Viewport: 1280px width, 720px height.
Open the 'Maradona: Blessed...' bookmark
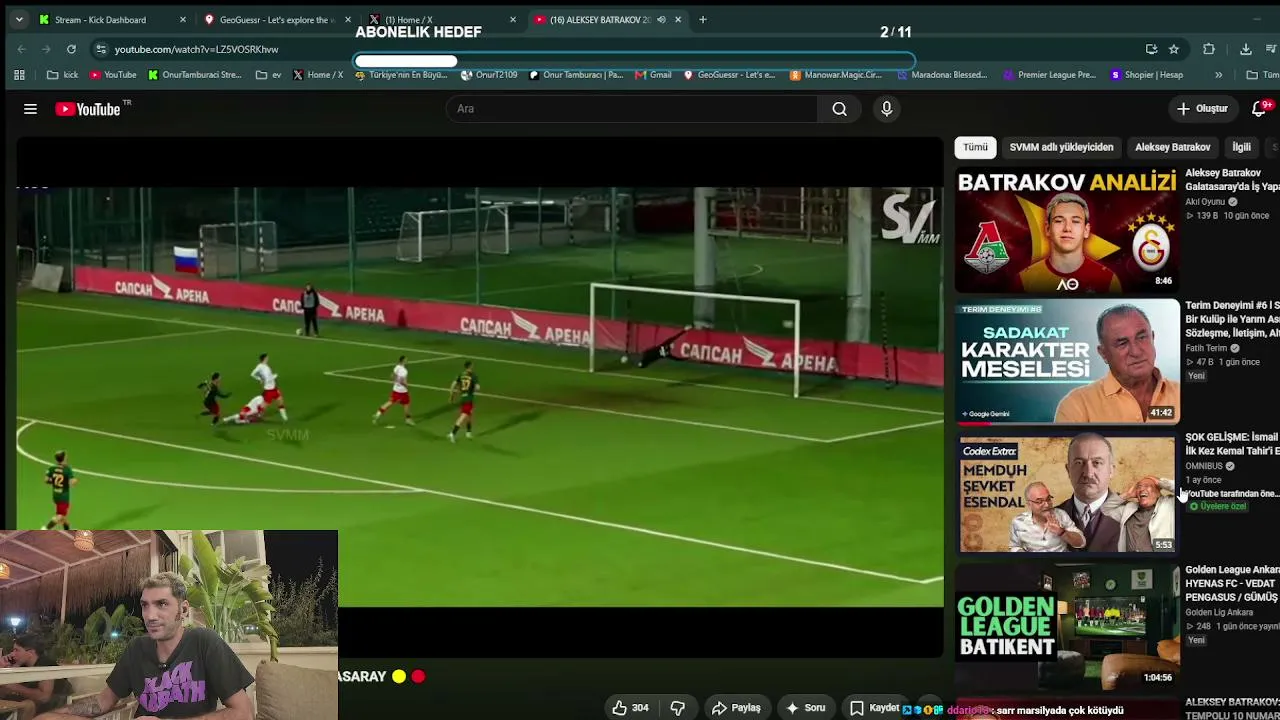pyautogui.click(x=942, y=75)
